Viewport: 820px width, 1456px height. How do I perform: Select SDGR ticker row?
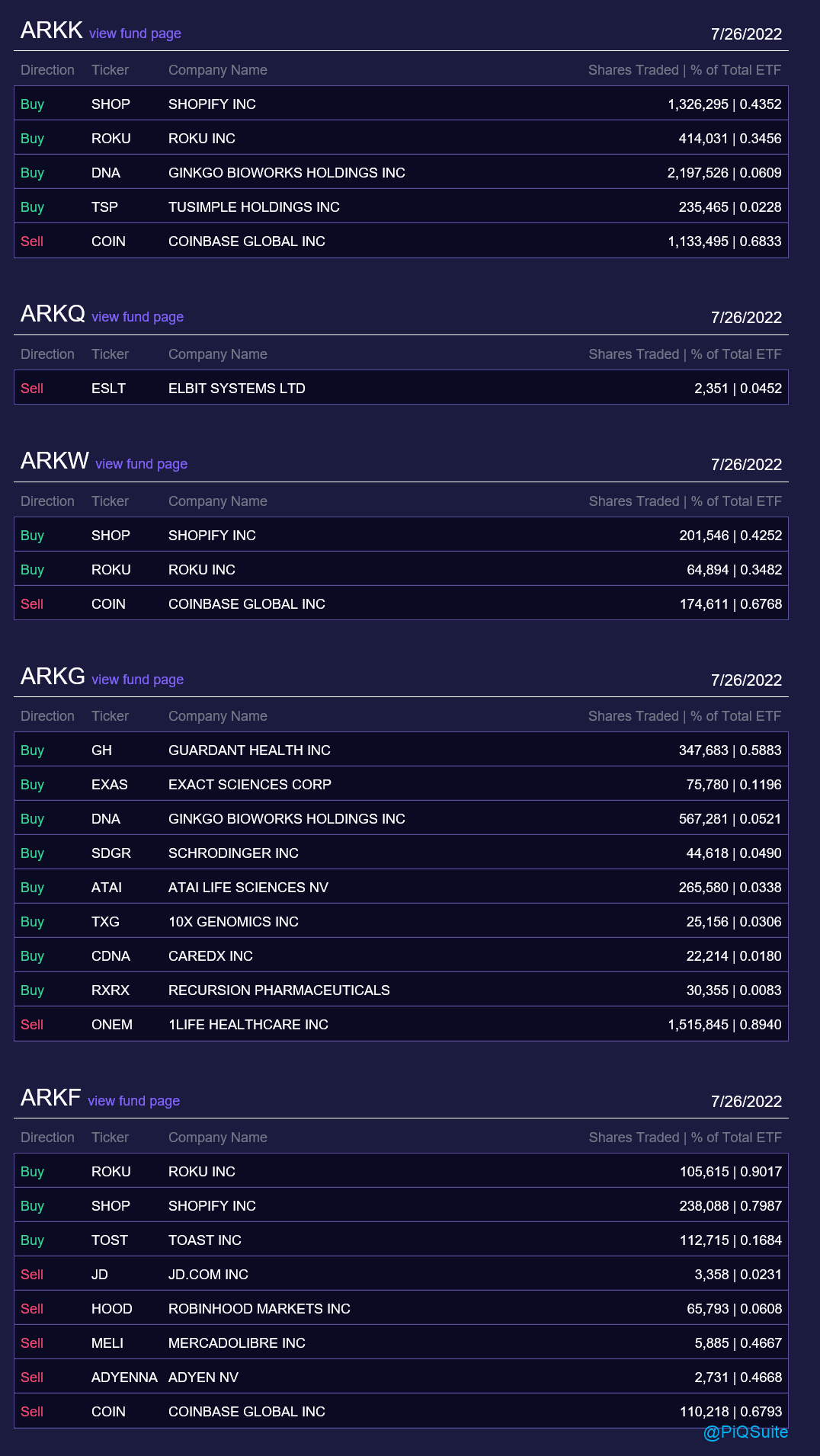(x=401, y=853)
